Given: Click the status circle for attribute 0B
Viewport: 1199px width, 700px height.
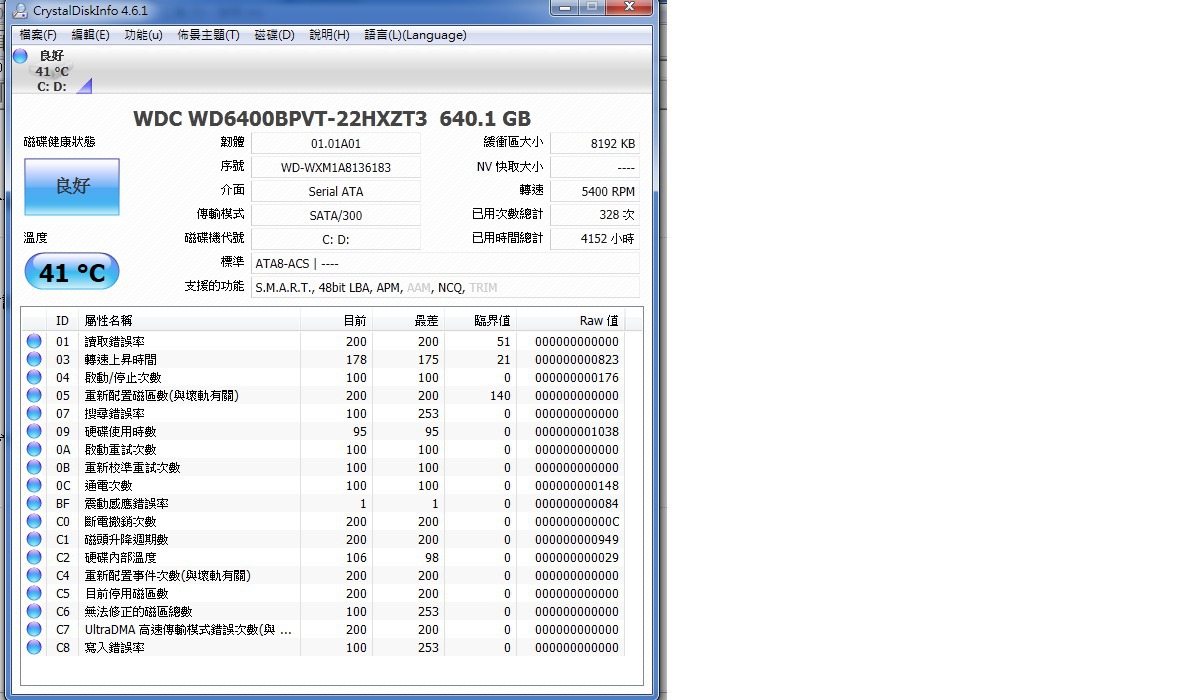Looking at the screenshot, I should (x=34, y=467).
